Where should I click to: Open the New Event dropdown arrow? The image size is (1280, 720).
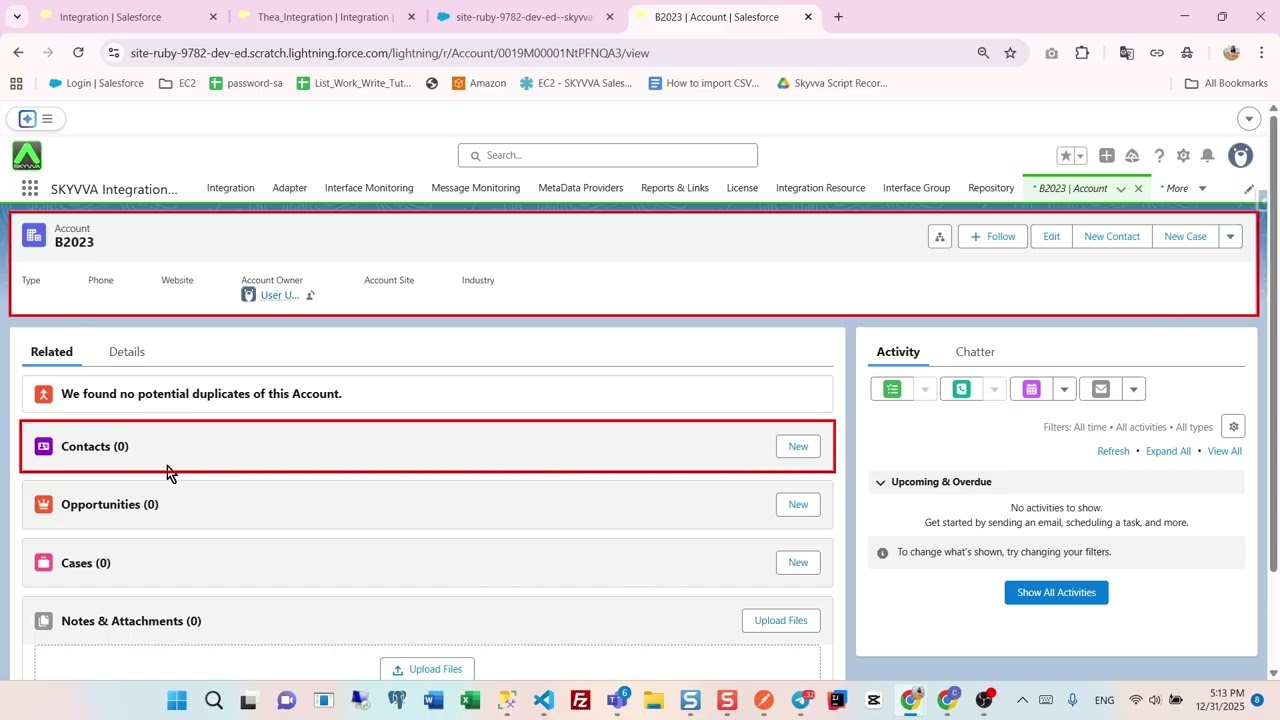[x=1064, y=389]
